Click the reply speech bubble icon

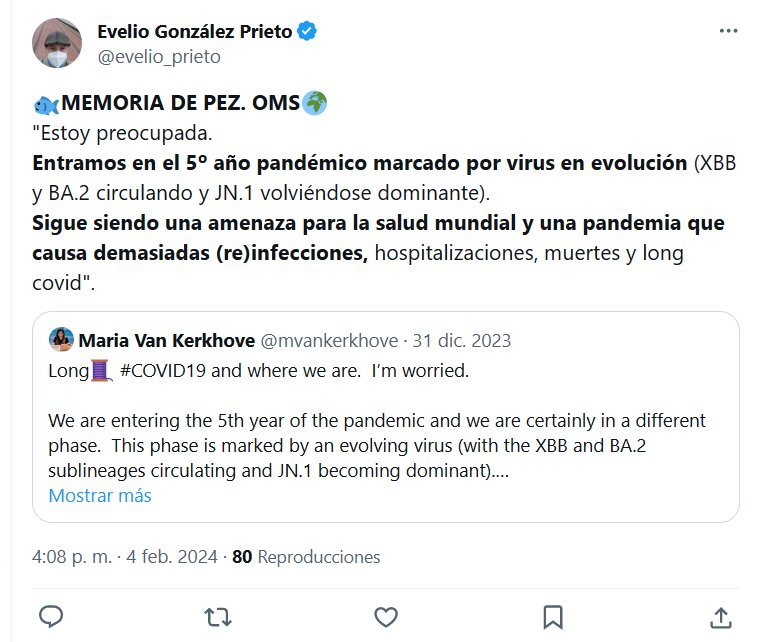coord(51,614)
